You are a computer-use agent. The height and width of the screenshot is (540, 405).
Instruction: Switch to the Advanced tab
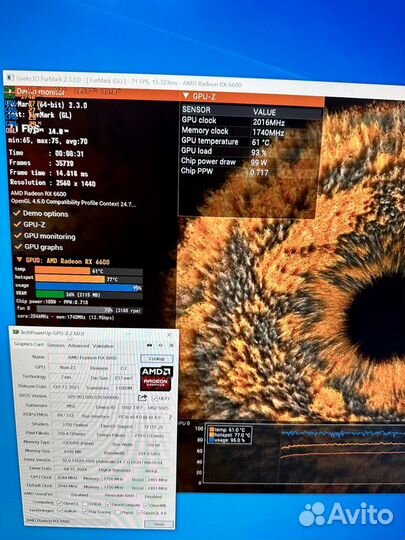pyautogui.click(x=78, y=345)
